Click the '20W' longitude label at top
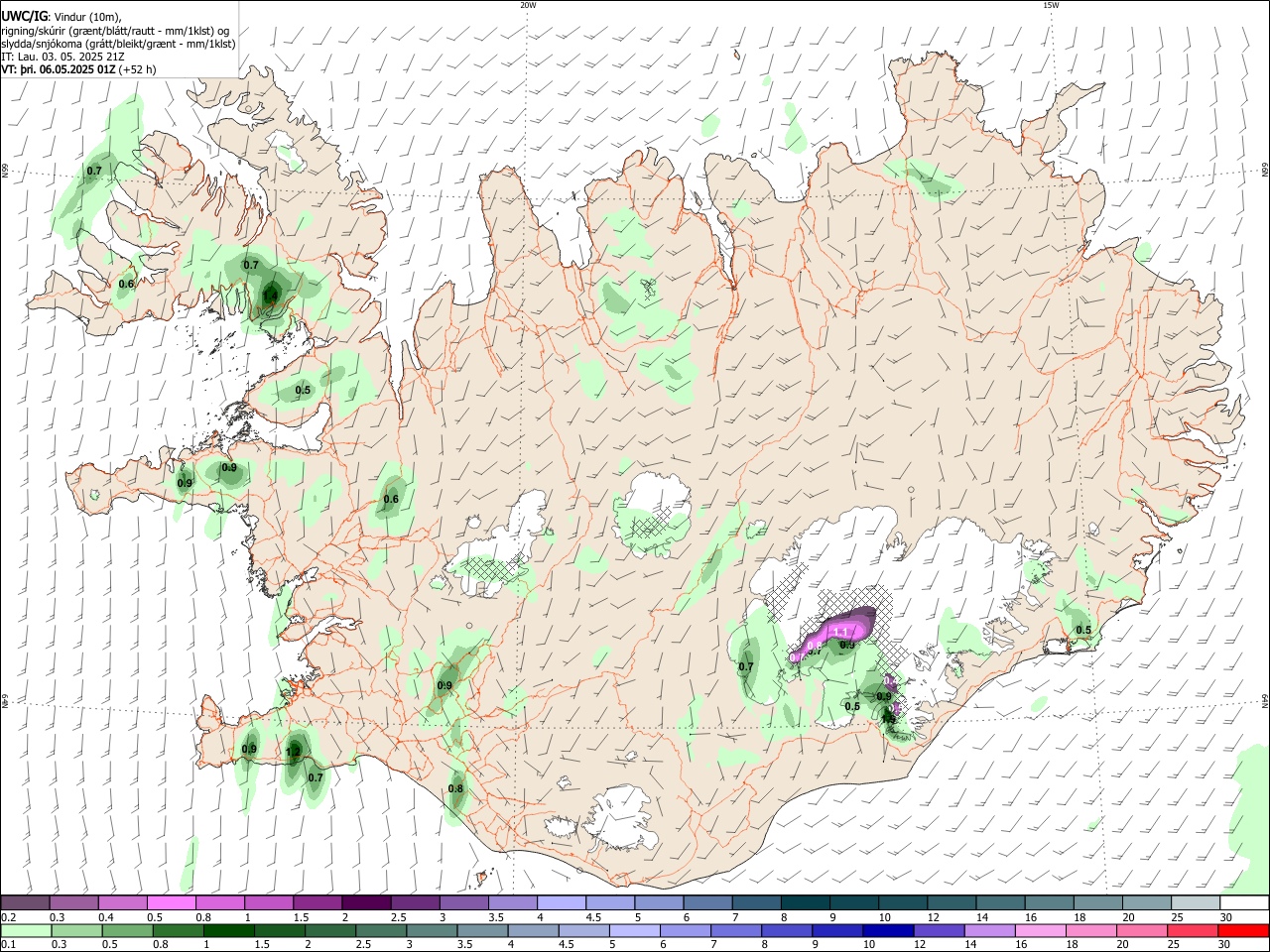The height and width of the screenshot is (952, 1270). 528,5
